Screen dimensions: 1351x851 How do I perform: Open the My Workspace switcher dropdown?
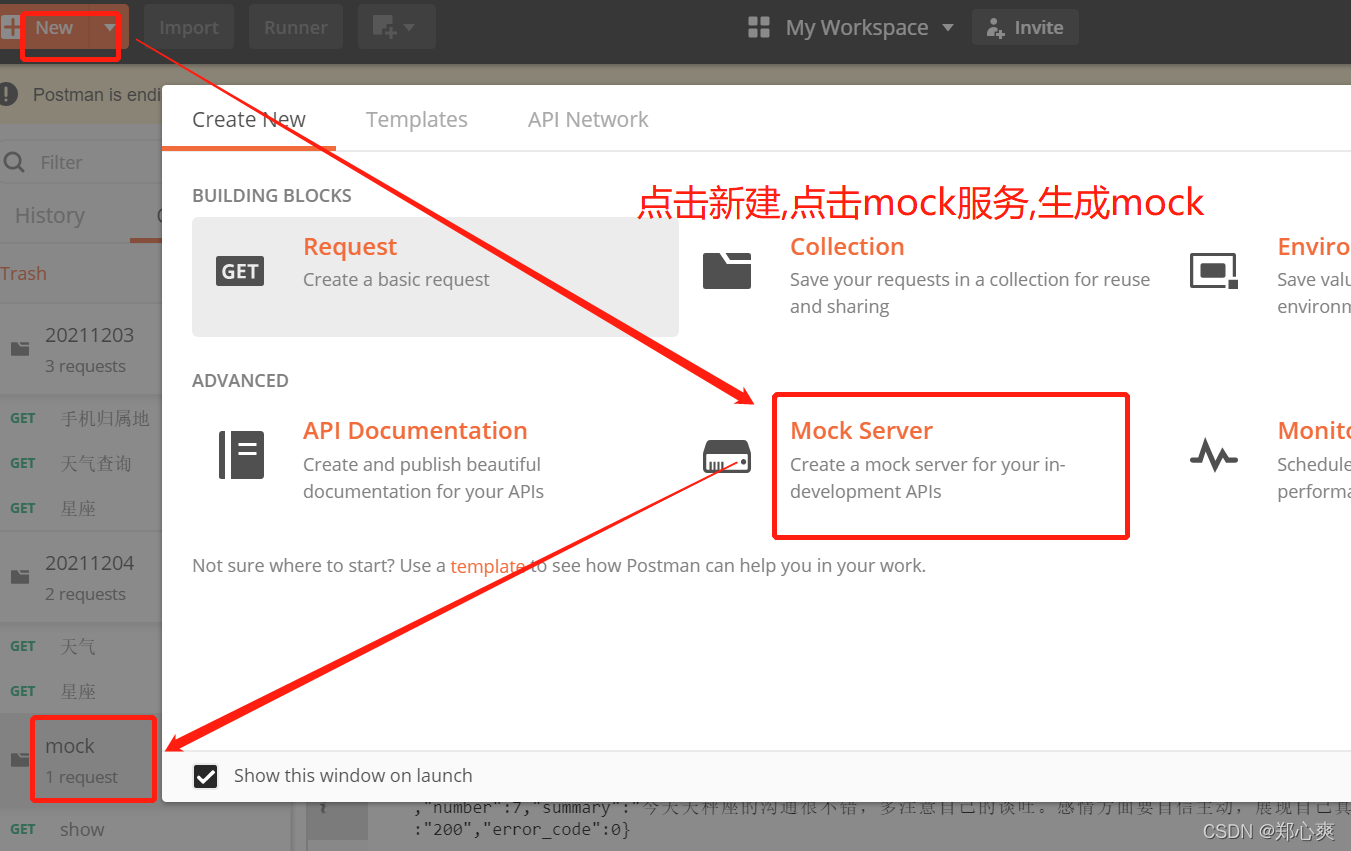click(x=869, y=28)
